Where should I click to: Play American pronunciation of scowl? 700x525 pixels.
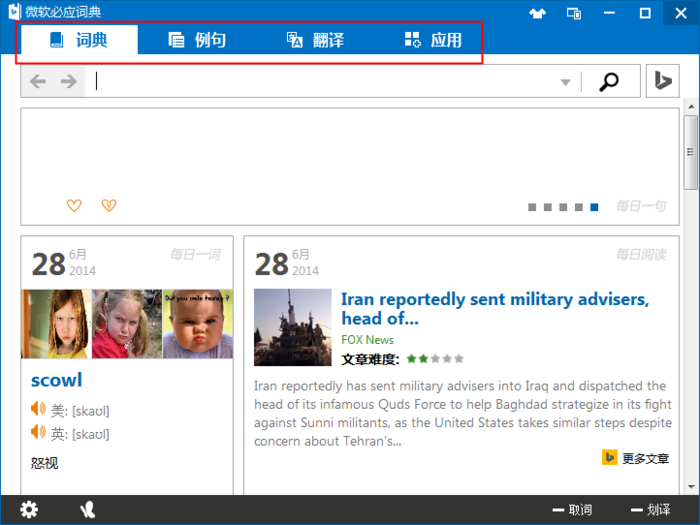pyautogui.click(x=39, y=409)
